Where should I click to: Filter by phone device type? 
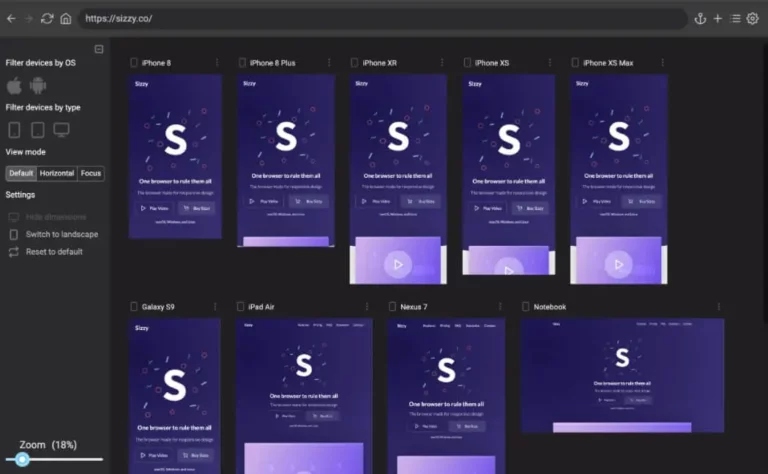14,130
